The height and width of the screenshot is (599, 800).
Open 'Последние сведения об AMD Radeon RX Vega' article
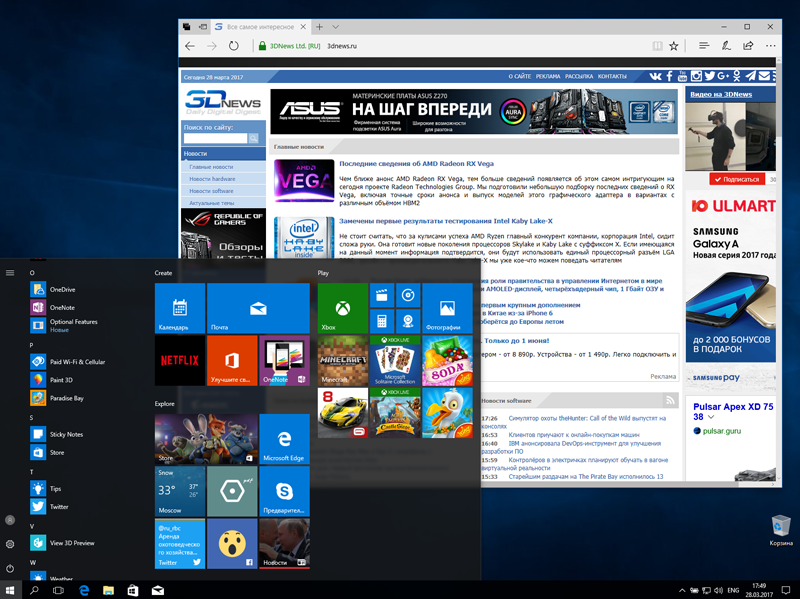(x=416, y=164)
